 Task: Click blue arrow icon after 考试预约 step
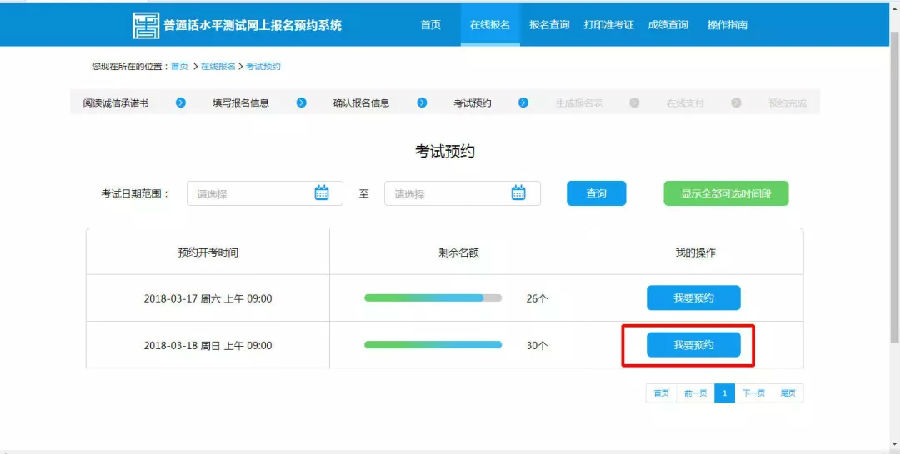coord(523,103)
